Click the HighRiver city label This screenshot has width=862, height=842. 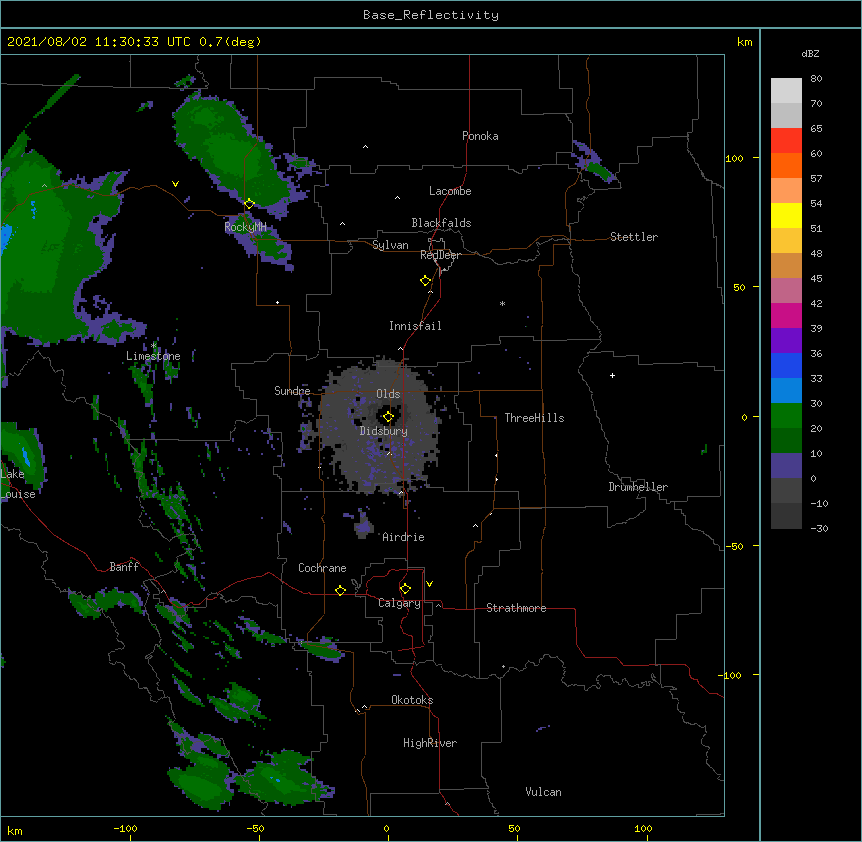coord(430,743)
